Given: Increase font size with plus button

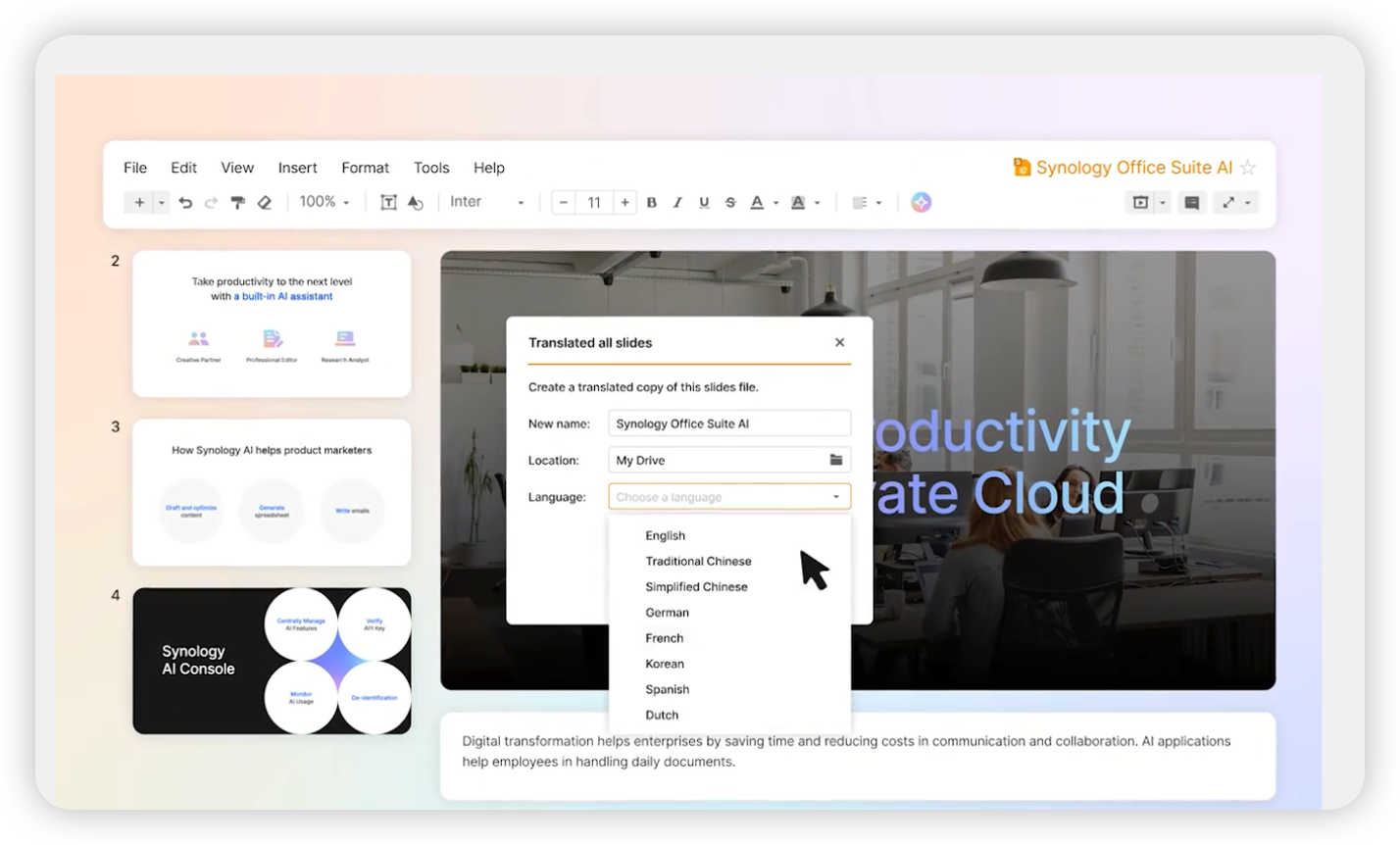Looking at the screenshot, I should click(x=625, y=203).
